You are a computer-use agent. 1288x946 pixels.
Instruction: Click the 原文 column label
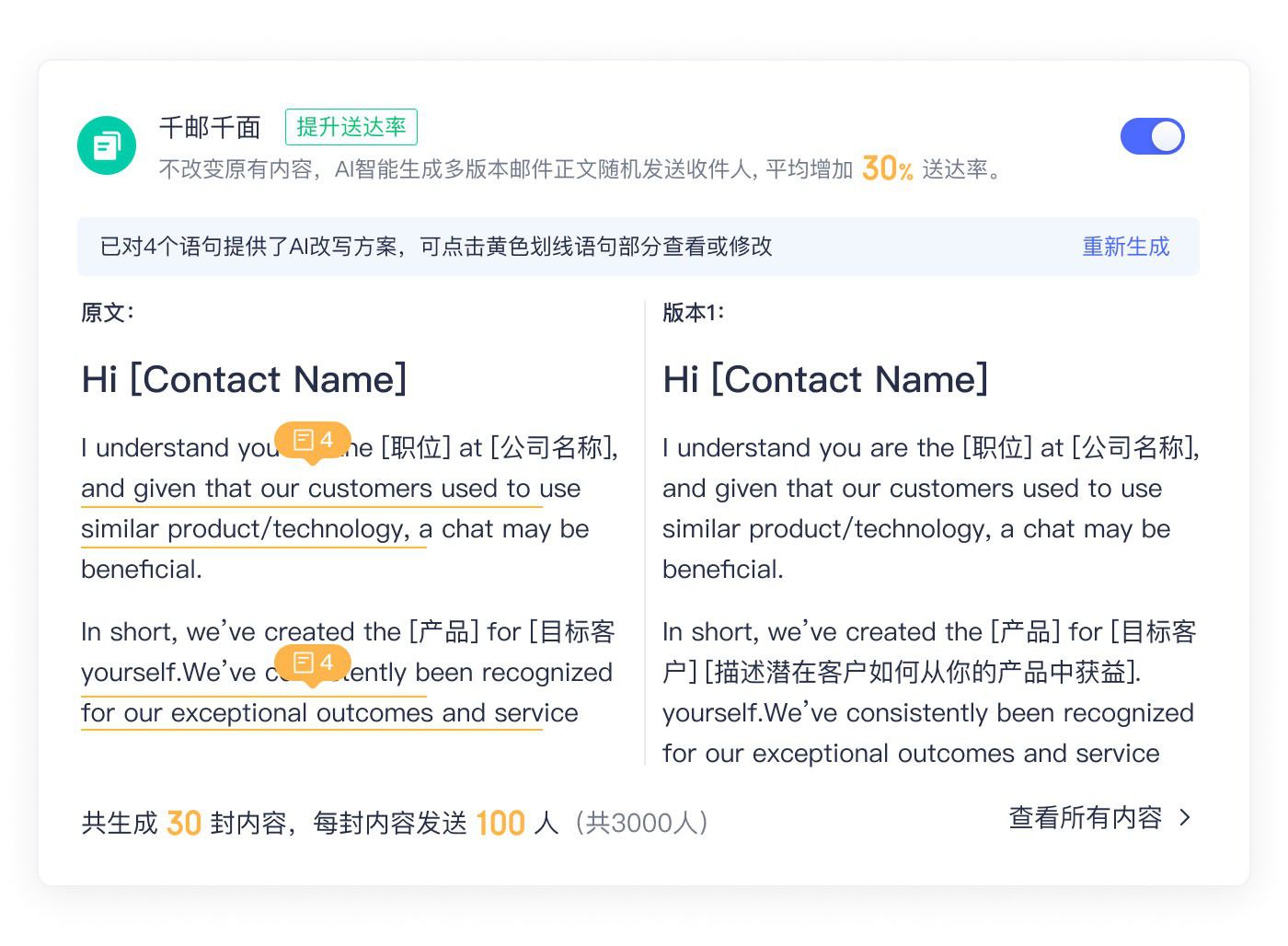107,313
